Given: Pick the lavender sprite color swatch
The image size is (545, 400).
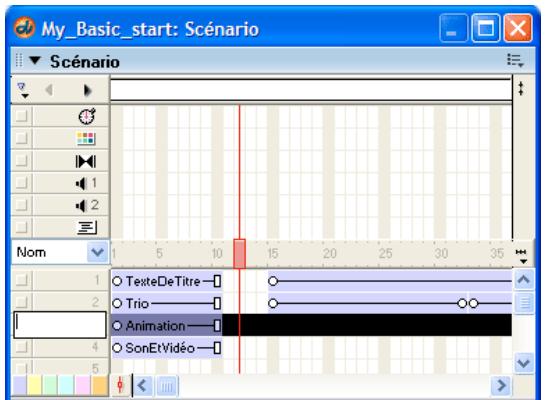Looking at the screenshot, I should click(x=19, y=385).
